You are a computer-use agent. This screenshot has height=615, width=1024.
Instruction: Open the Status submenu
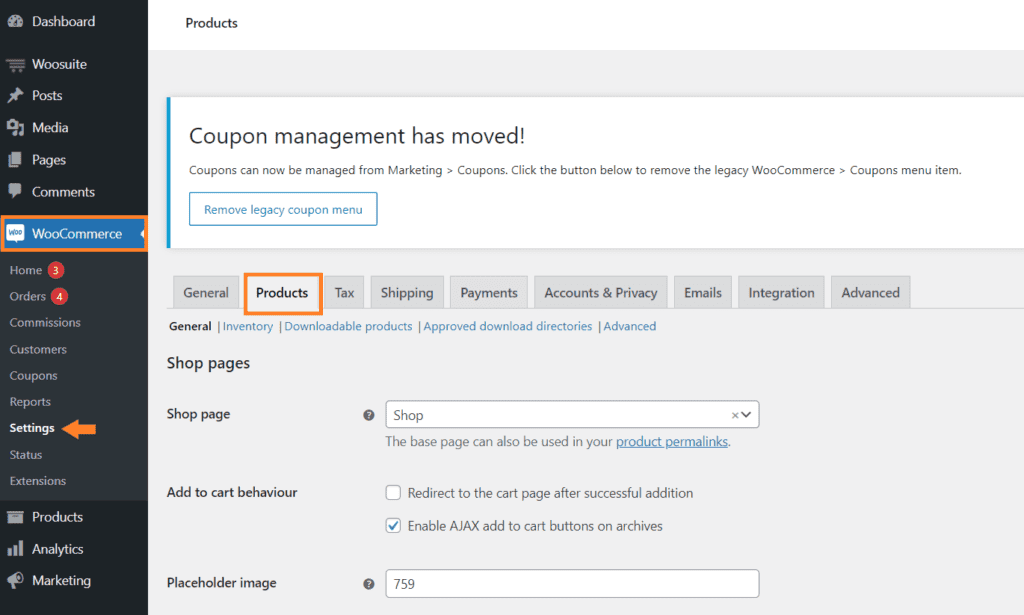point(25,454)
